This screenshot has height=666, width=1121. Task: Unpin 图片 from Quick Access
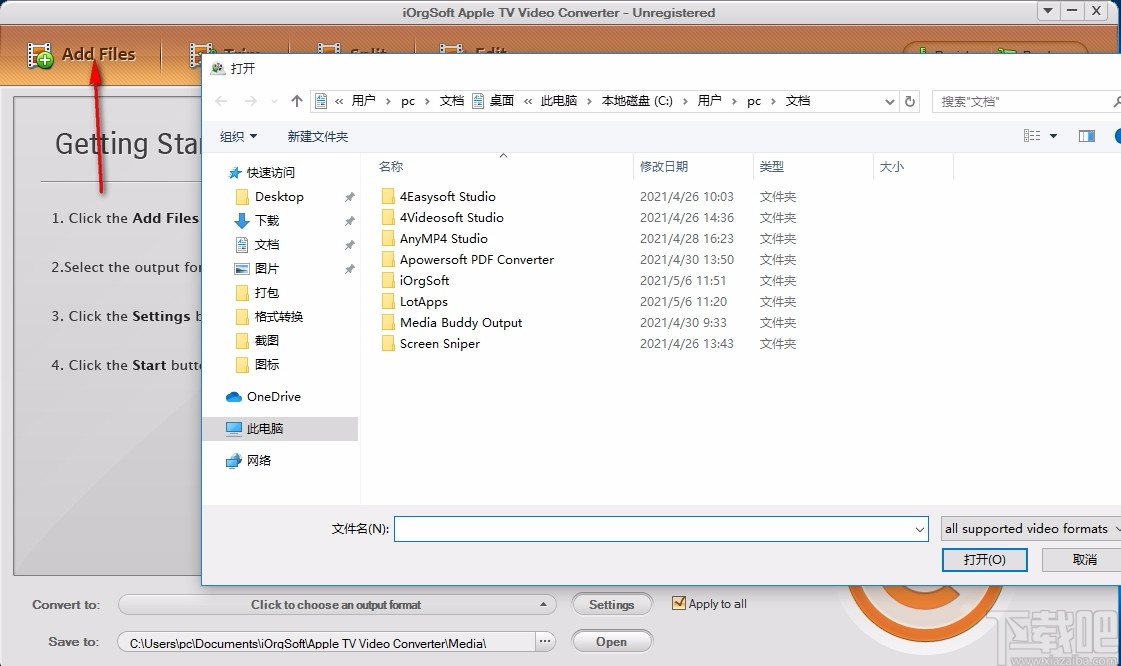pyautogui.click(x=349, y=268)
